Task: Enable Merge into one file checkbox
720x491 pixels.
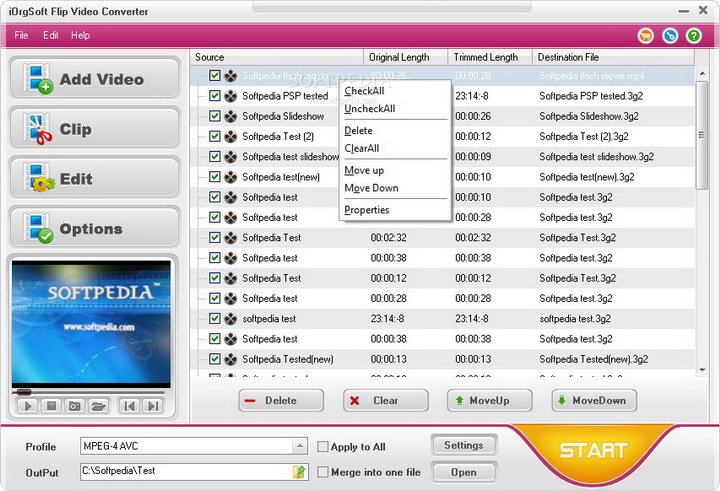Action: pos(323,472)
